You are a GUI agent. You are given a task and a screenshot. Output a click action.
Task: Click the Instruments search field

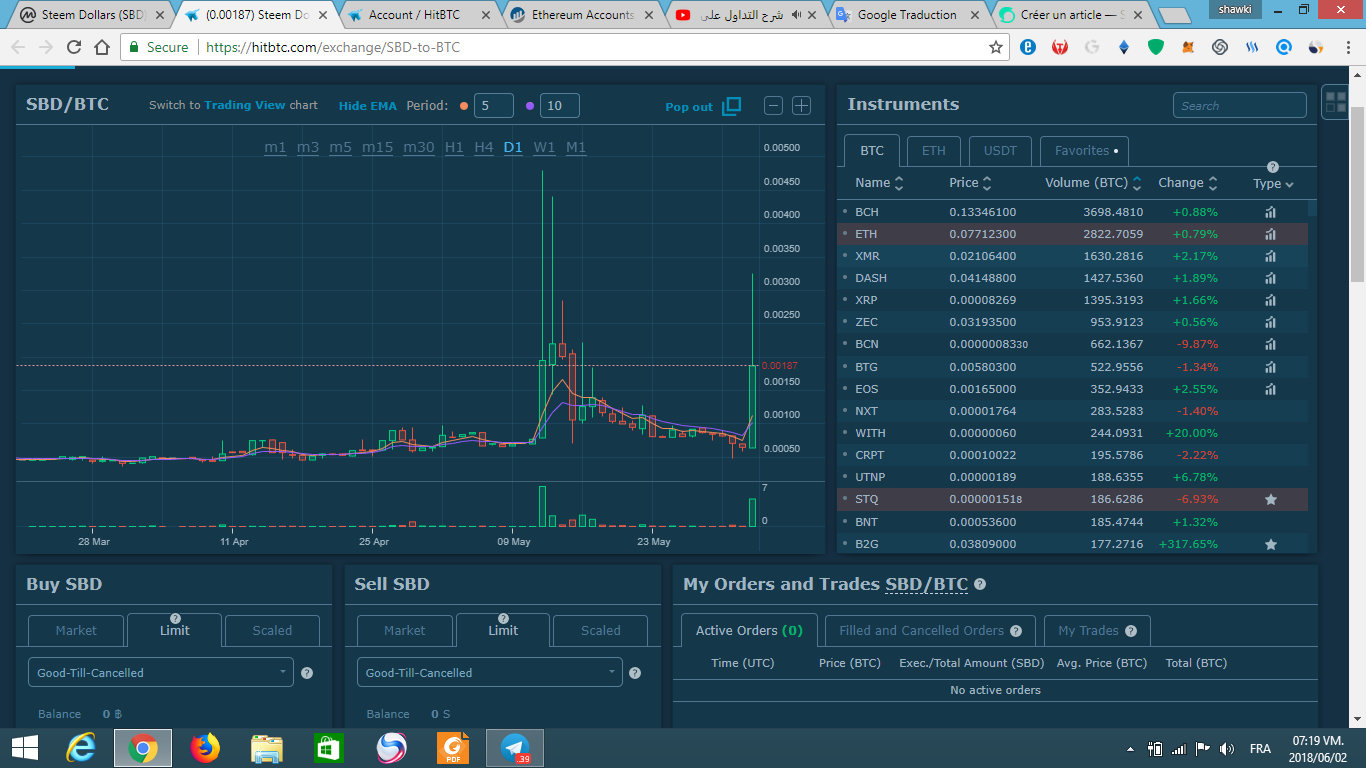pyautogui.click(x=1240, y=105)
